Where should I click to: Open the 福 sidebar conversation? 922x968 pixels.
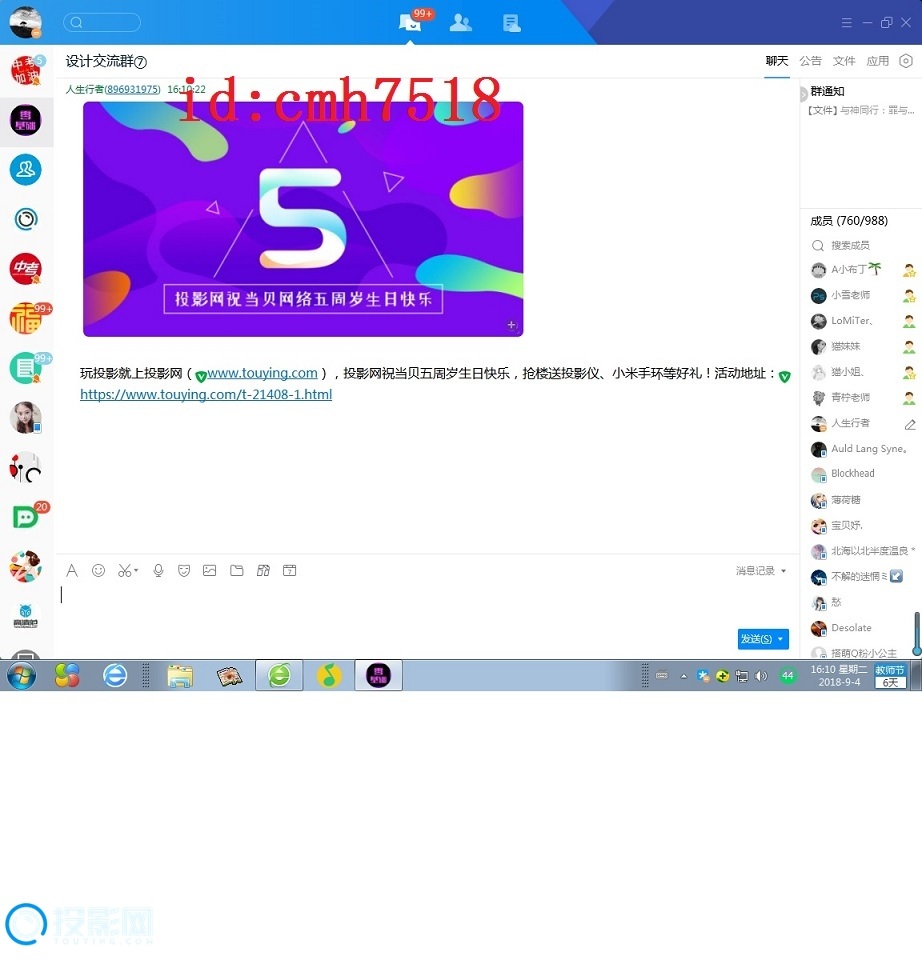[26, 319]
